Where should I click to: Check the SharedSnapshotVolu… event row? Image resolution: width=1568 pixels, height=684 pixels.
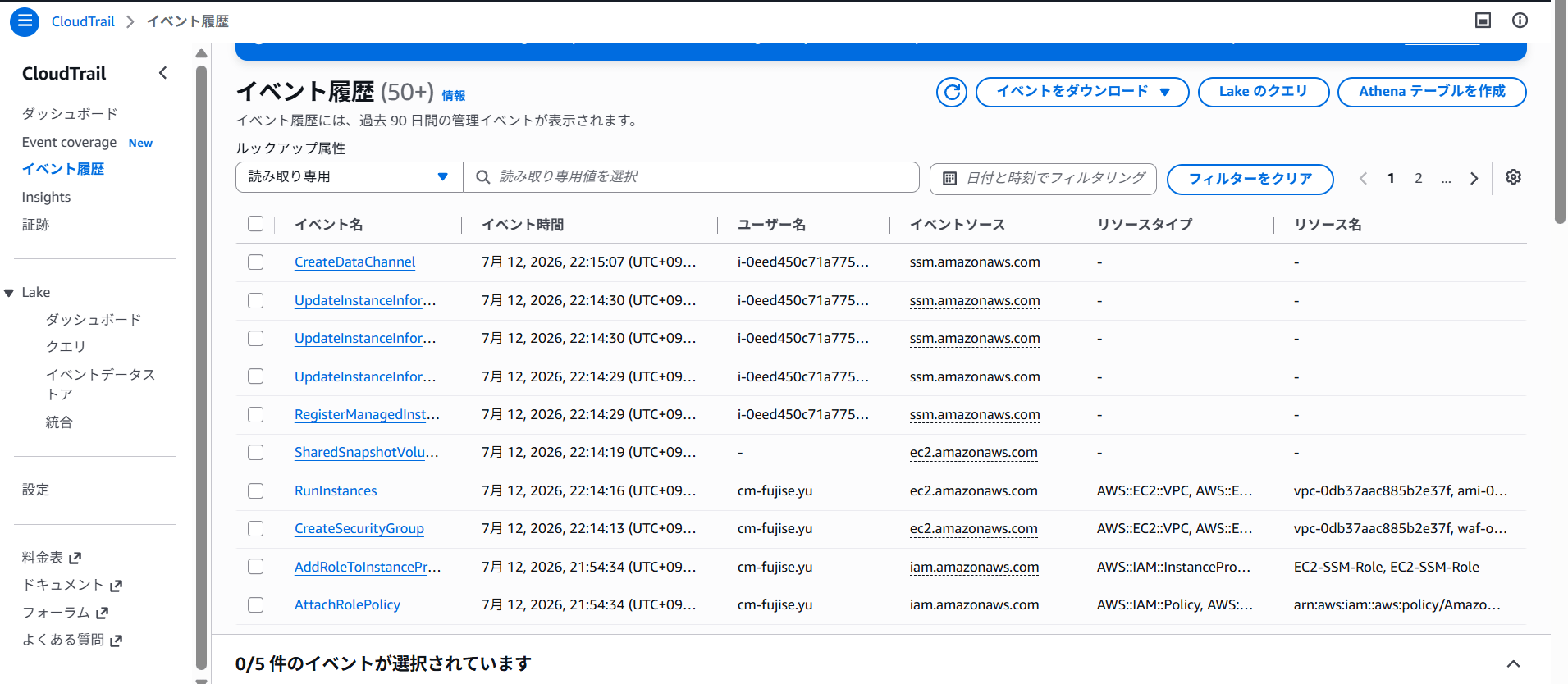tap(256, 452)
